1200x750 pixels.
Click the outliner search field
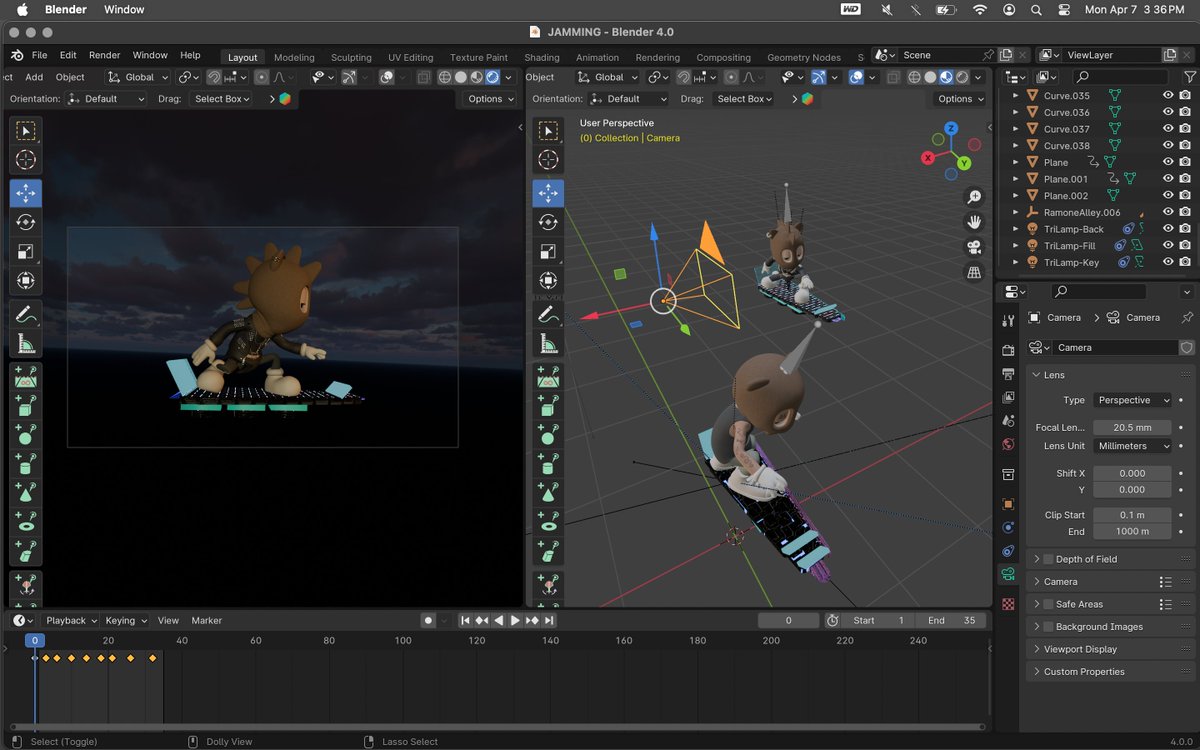(x=1120, y=77)
